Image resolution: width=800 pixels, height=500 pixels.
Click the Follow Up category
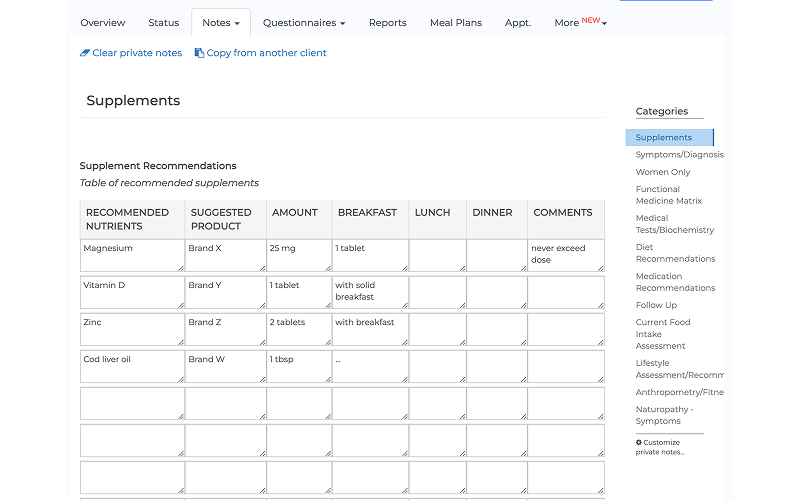point(656,305)
